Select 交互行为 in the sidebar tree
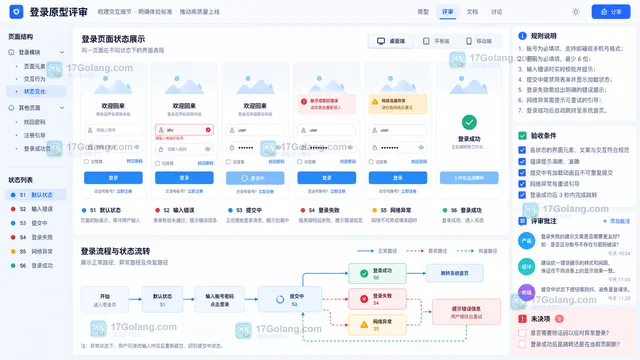Image resolution: width=640 pixels, height=360 pixels. pos(35,79)
